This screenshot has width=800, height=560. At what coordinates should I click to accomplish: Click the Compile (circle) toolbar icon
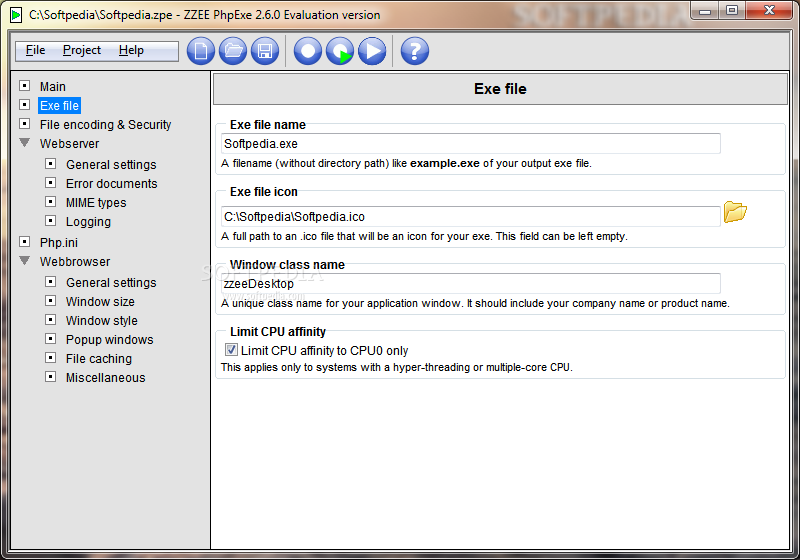coord(308,51)
